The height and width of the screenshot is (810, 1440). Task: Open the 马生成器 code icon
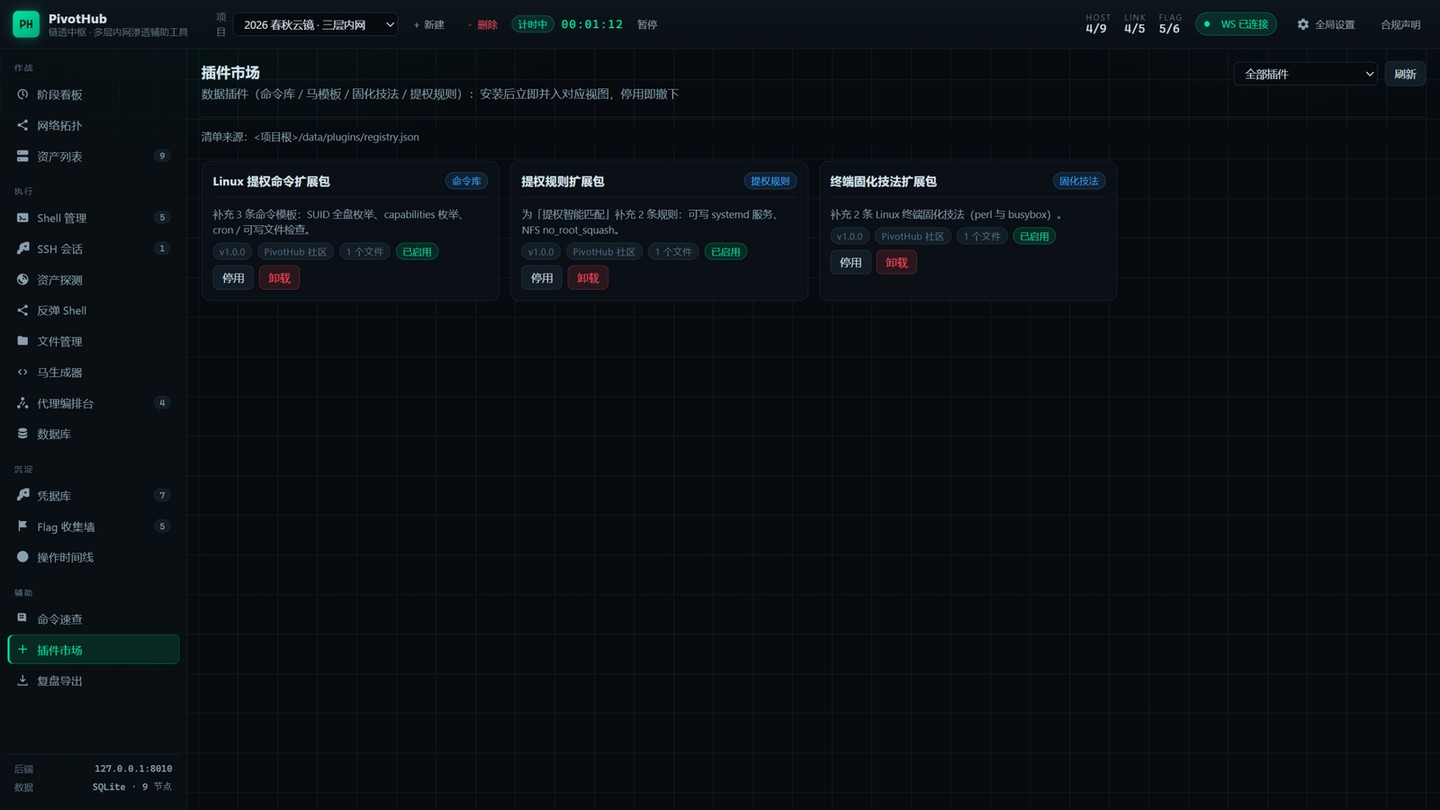23,373
